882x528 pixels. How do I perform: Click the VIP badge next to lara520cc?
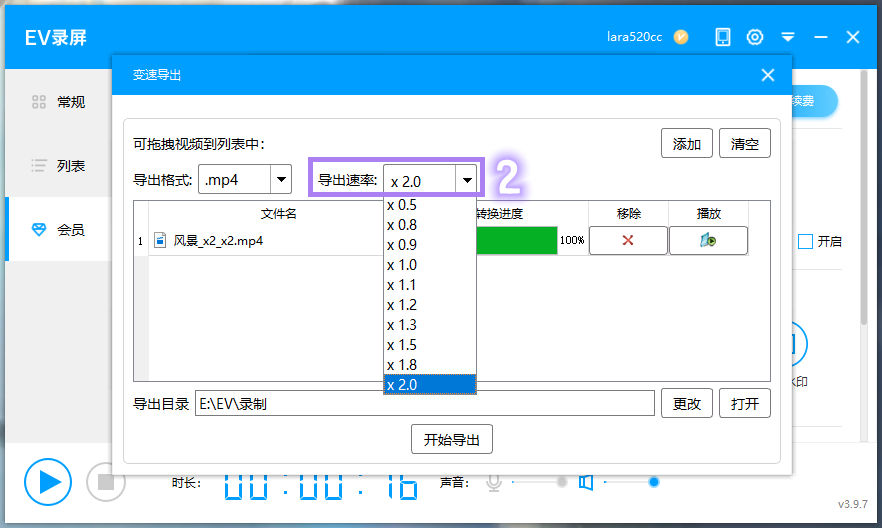[681, 37]
